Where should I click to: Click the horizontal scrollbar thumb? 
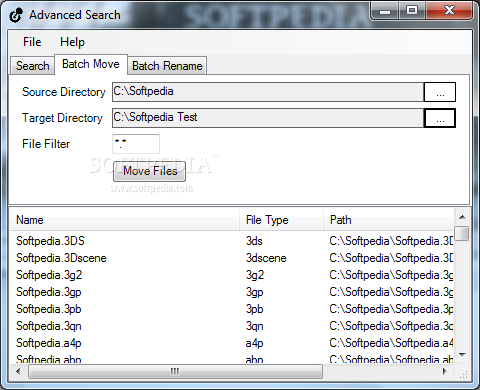[x=175, y=371]
